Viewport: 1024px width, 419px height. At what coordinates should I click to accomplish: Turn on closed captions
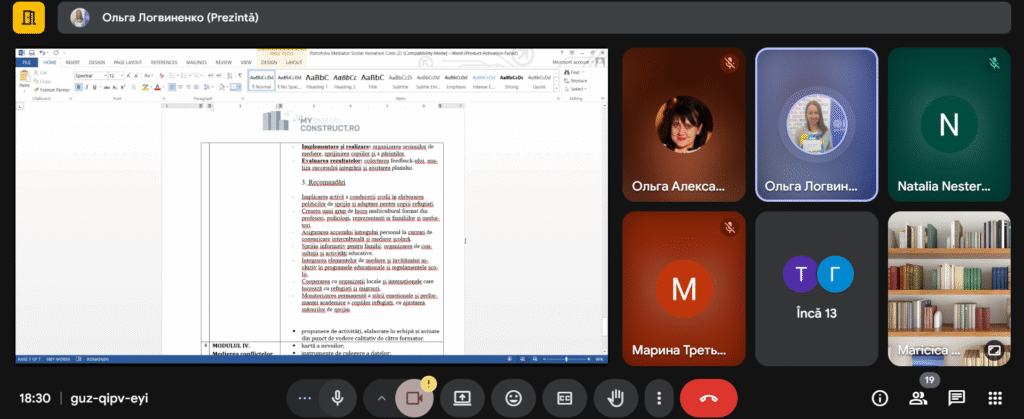[564, 398]
